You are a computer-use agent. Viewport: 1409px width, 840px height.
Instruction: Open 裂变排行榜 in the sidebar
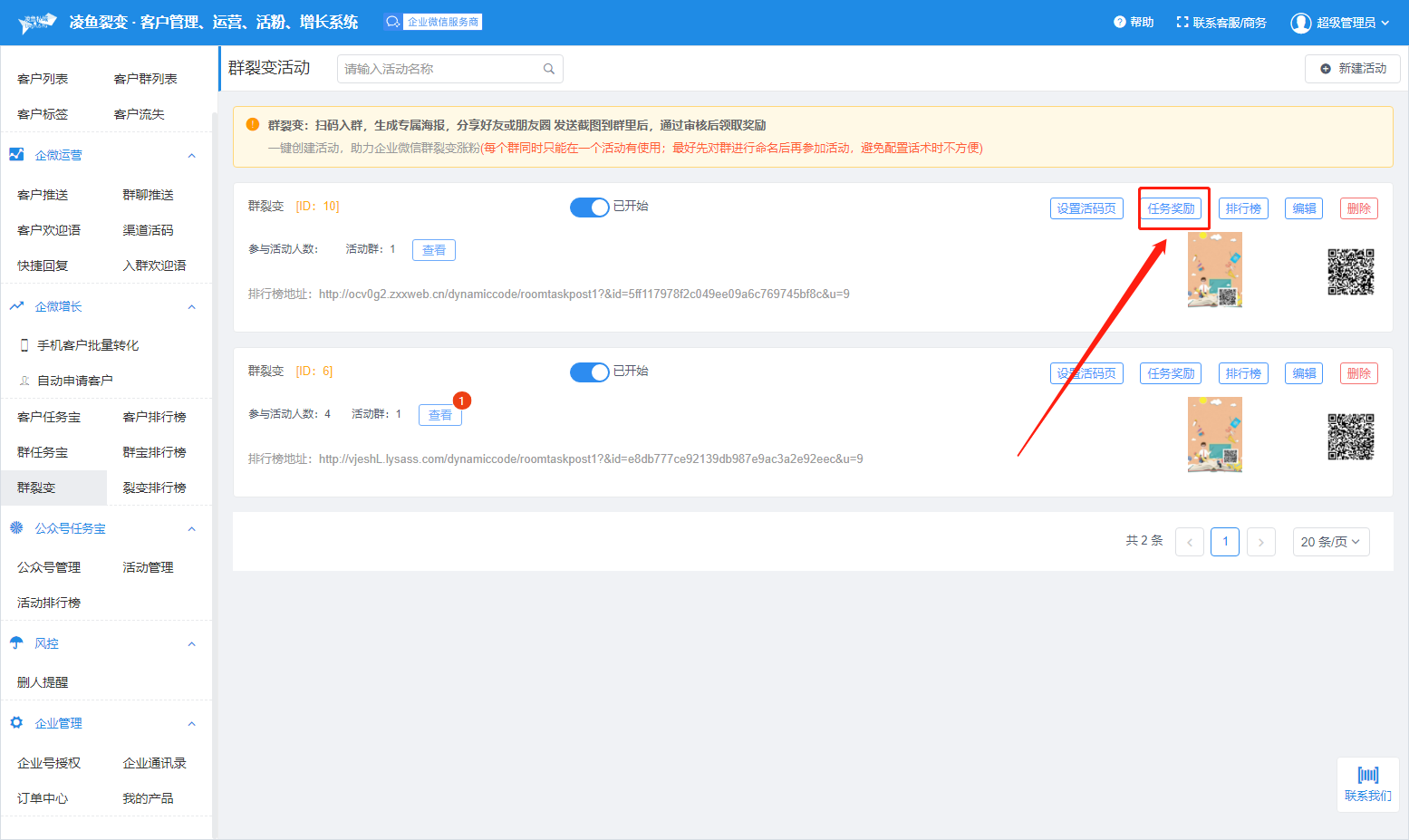(x=154, y=488)
